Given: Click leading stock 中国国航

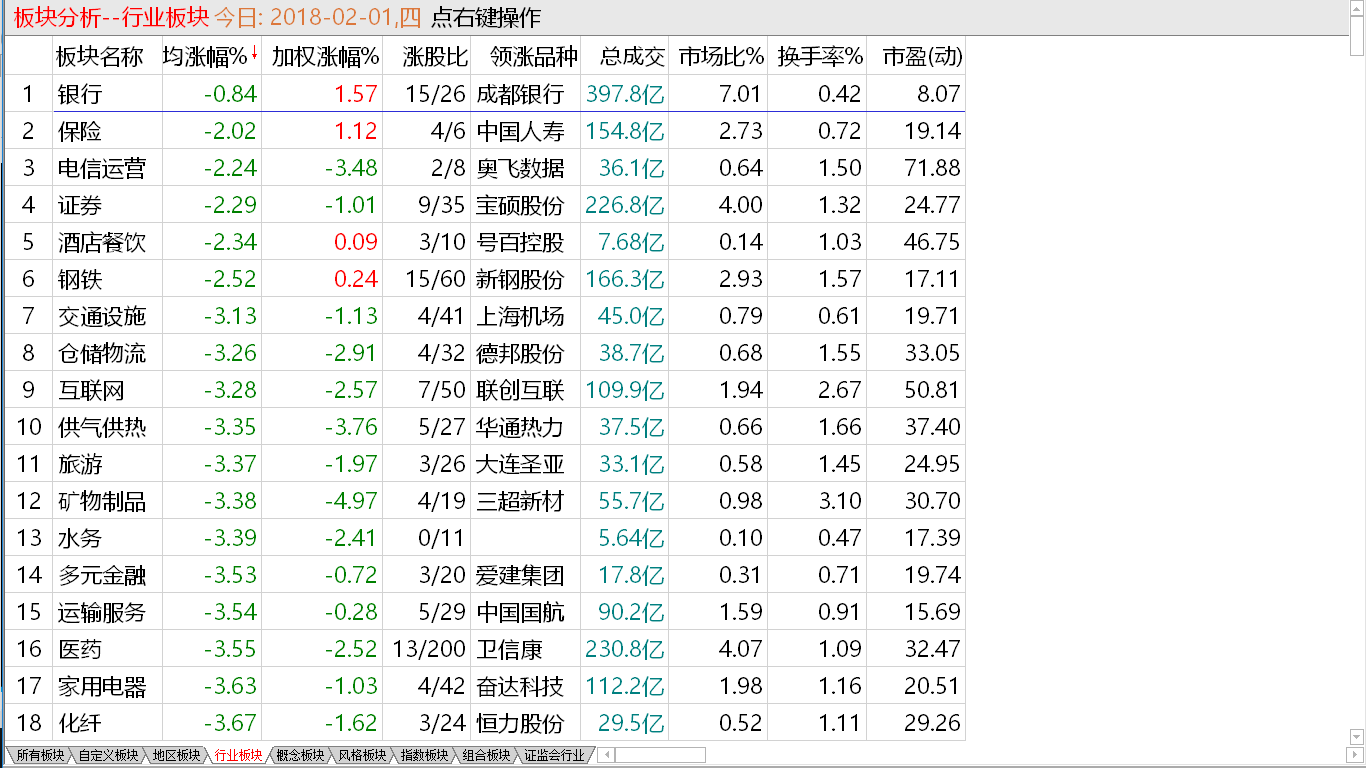Looking at the screenshot, I should [520, 612].
